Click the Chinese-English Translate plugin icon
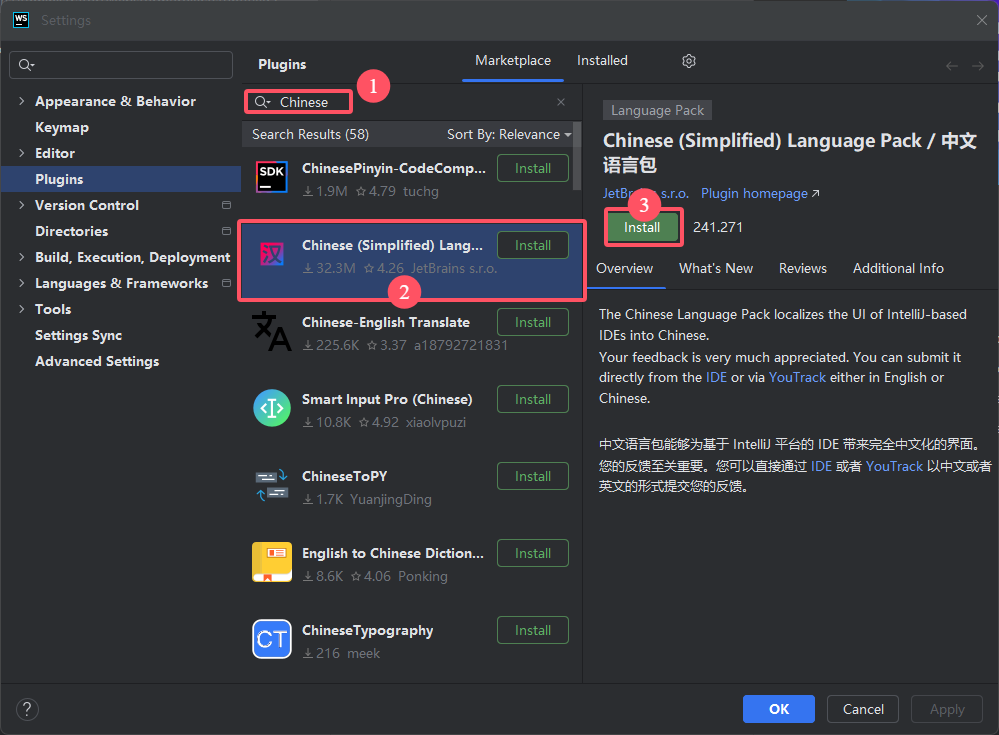999x735 pixels. pyautogui.click(x=272, y=331)
